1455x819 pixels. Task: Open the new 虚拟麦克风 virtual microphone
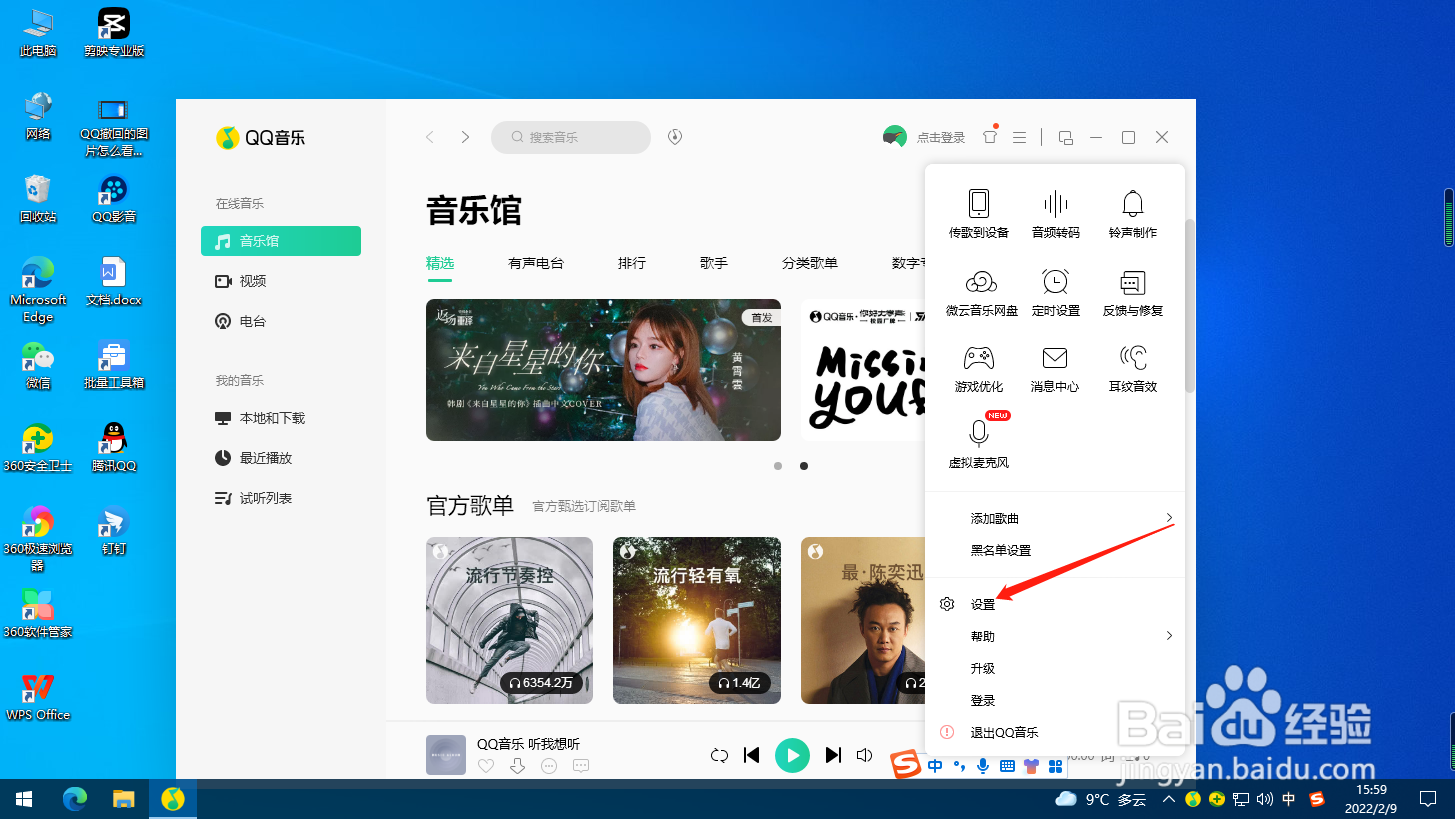pyautogui.click(x=979, y=440)
